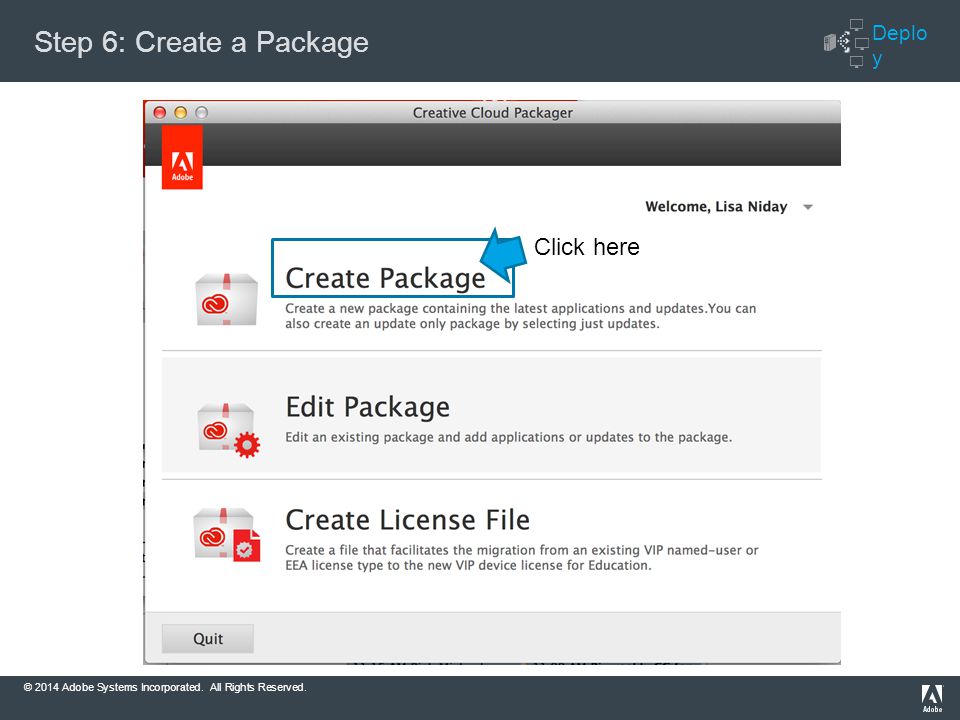The width and height of the screenshot is (960, 720).
Task: Select the Edit Package heading
Action: (368, 407)
